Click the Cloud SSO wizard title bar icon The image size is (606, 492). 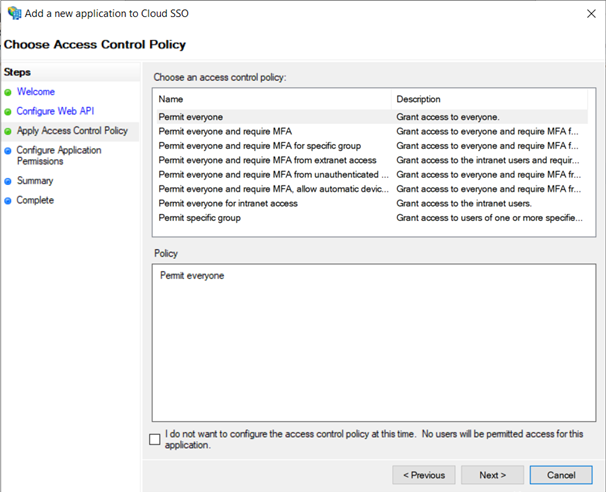(x=13, y=13)
